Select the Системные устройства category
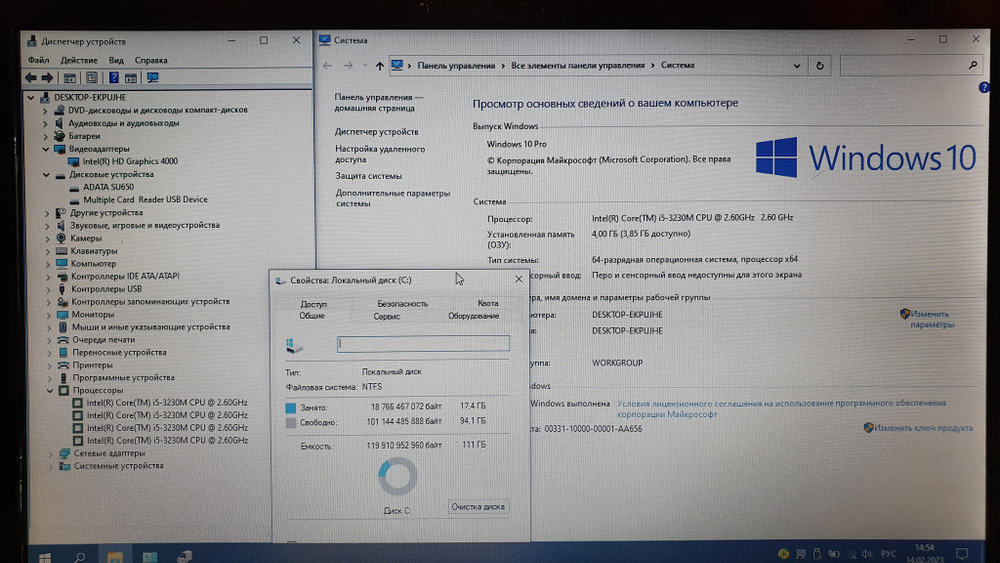1000x563 pixels. (119, 465)
